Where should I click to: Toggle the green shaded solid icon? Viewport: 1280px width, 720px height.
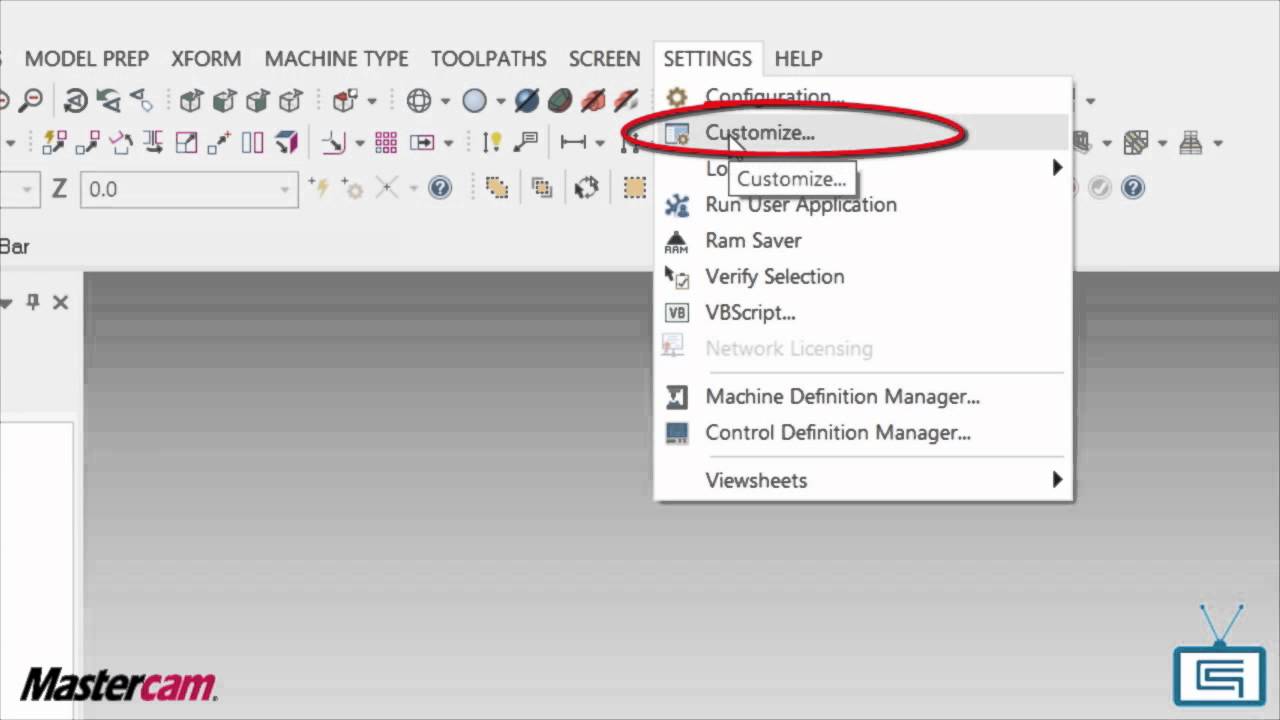(560, 100)
